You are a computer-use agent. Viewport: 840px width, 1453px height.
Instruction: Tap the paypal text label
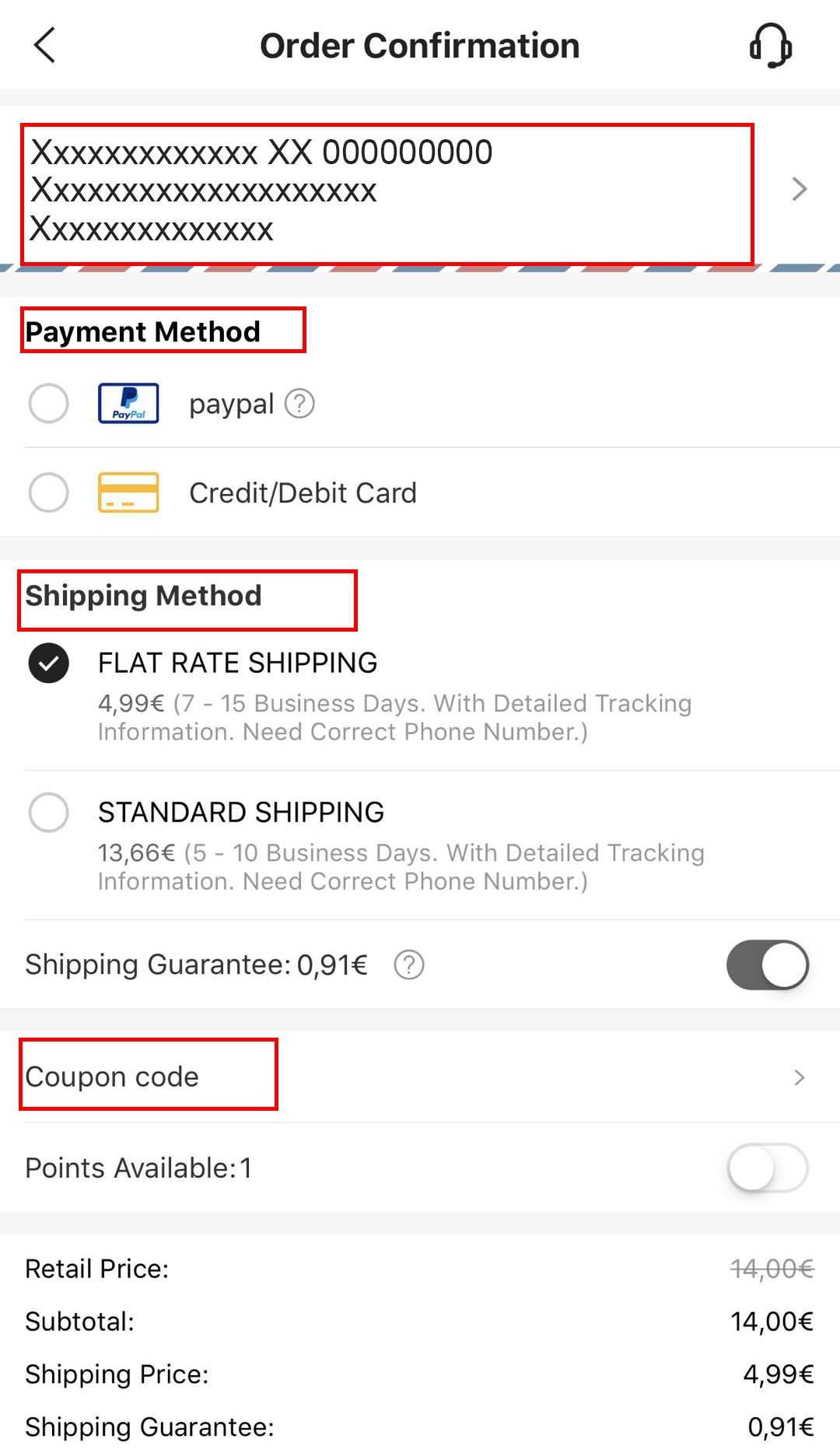click(231, 404)
